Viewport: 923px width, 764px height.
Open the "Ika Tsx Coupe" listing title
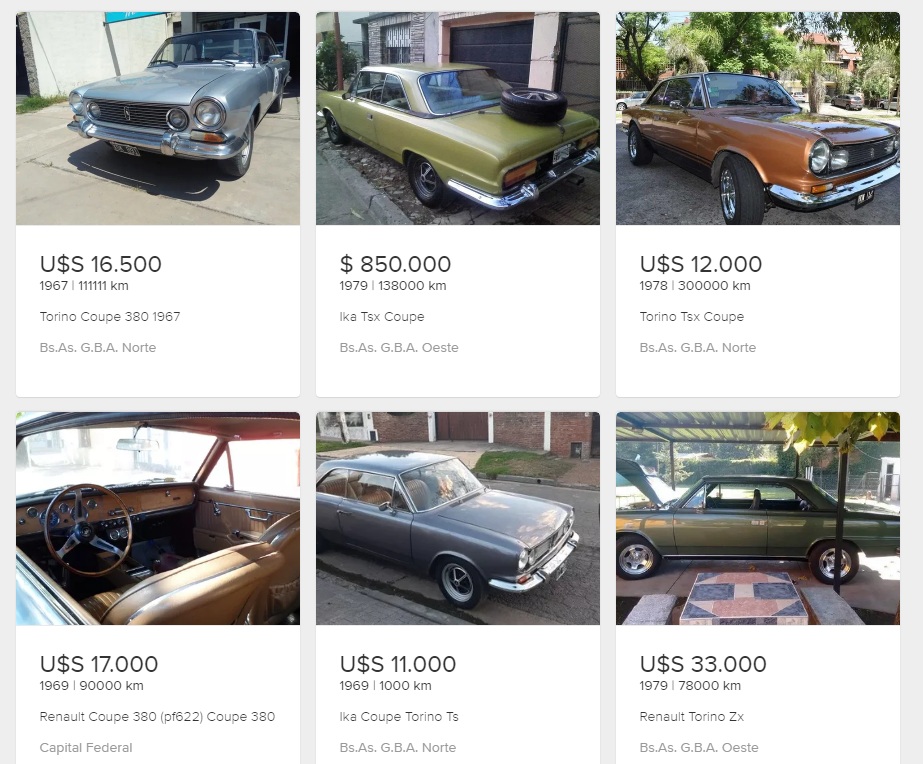point(382,317)
